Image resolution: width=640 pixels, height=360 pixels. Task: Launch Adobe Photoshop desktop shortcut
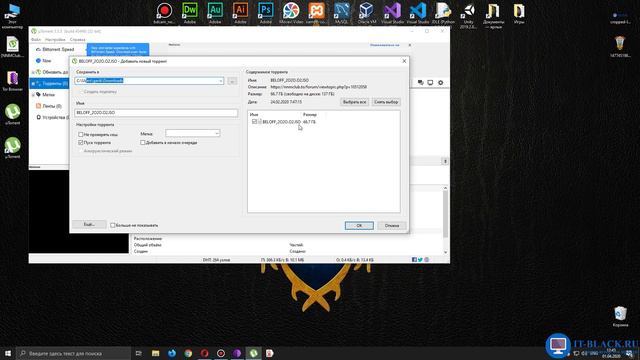pos(266,12)
